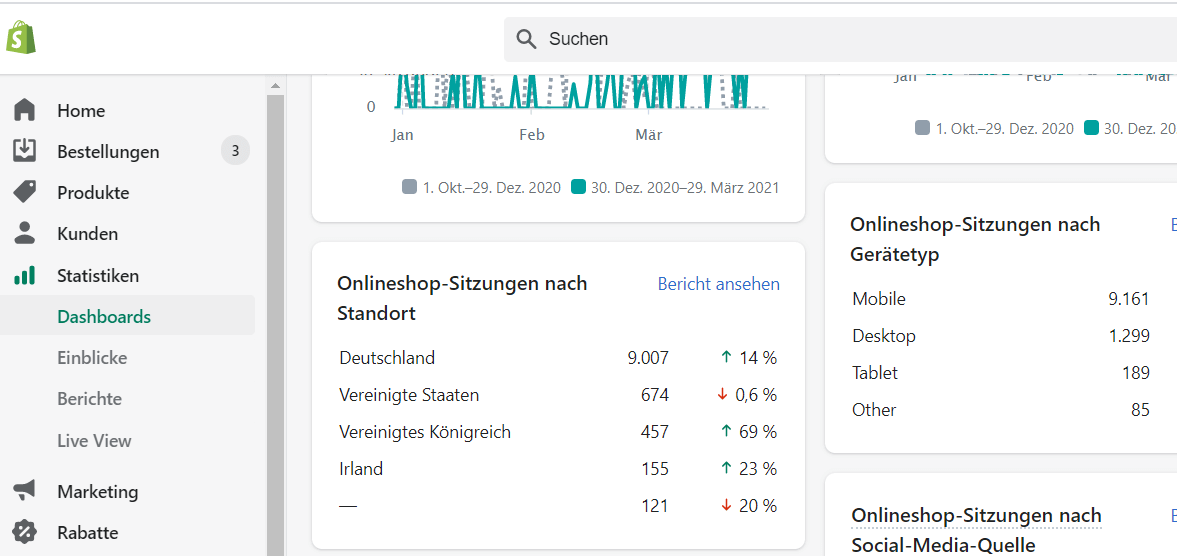Viewport: 1177px width, 556px height.
Task: Click the 1.299 Desktop sessions value
Action: coord(1129,335)
